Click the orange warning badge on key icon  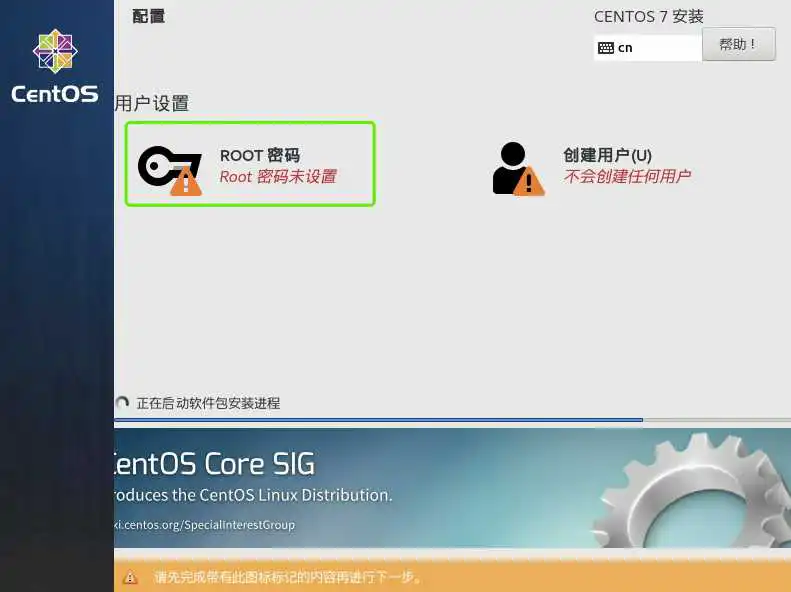click(186, 181)
